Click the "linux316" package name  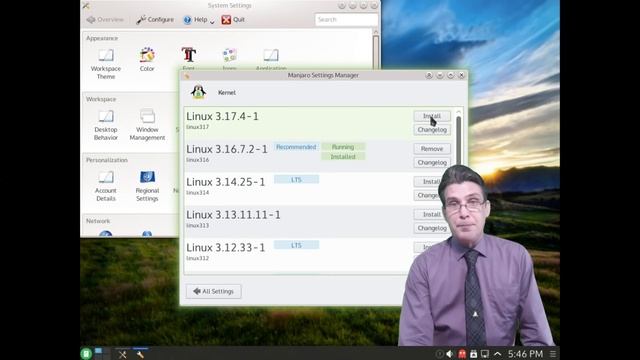pos(198,160)
